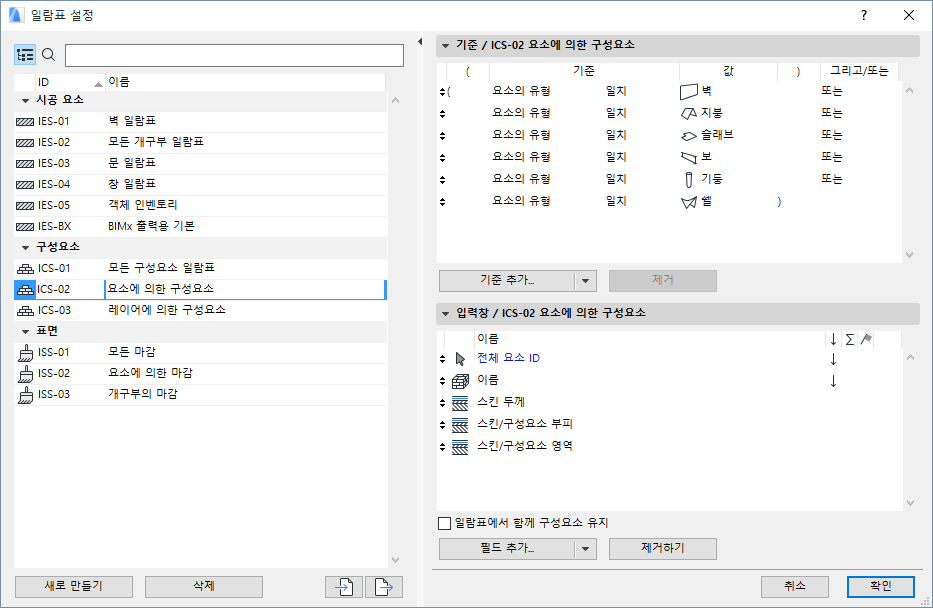Click the search magnifier icon

pyautogui.click(x=49, y=55)
